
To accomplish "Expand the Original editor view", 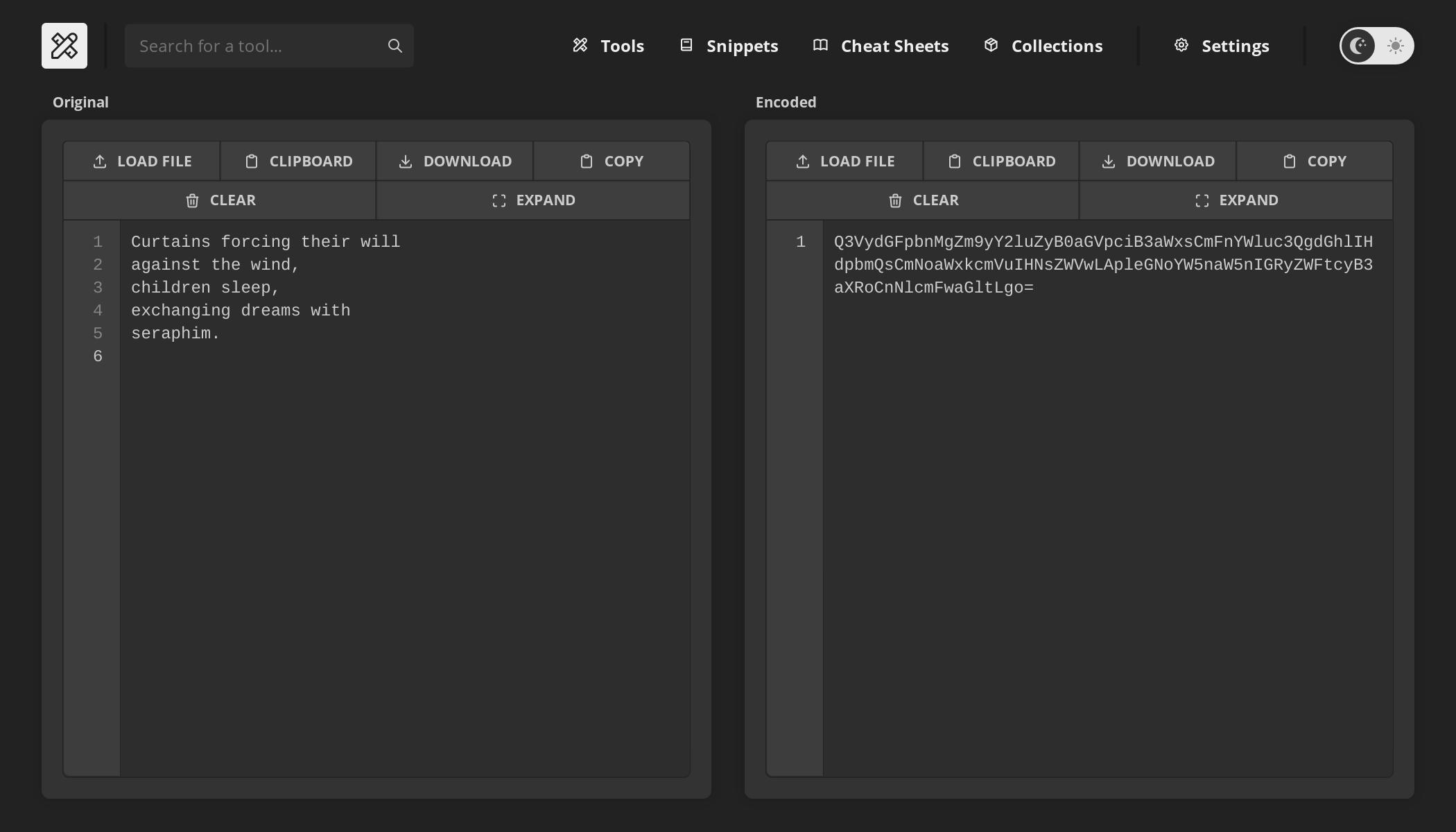I will [532, 200].
